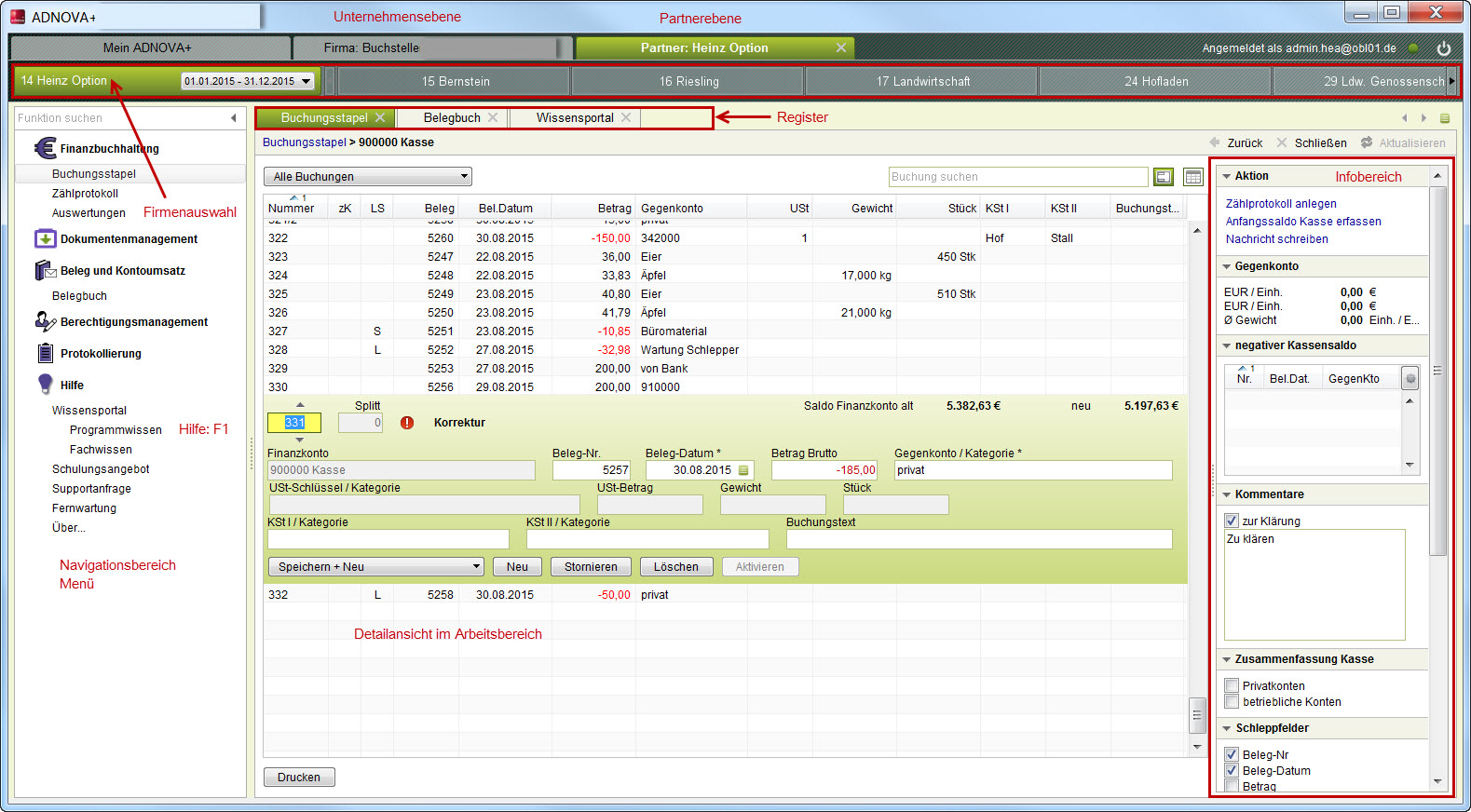Click the Finanzbuchhaltung euro icon
Image resolution: width=1471 pixels, height=812 pixels.
(45, 148)
